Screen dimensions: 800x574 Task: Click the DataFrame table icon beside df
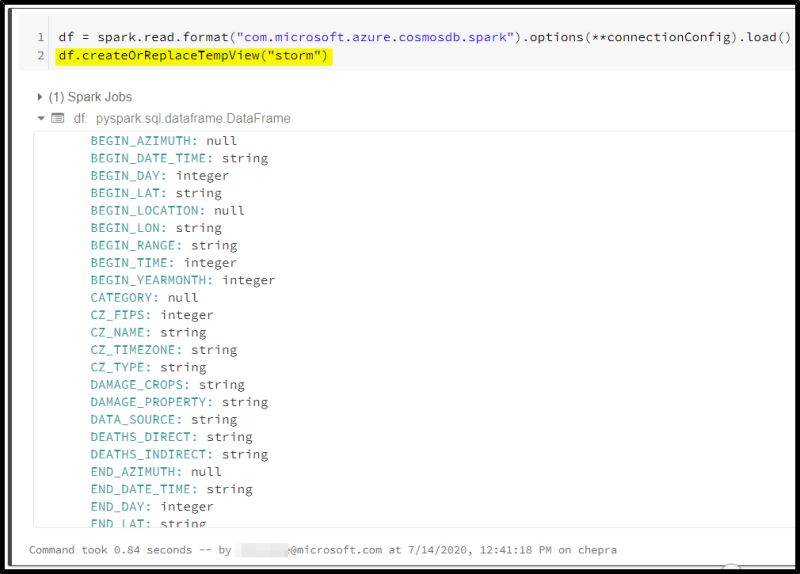[58, 118]
